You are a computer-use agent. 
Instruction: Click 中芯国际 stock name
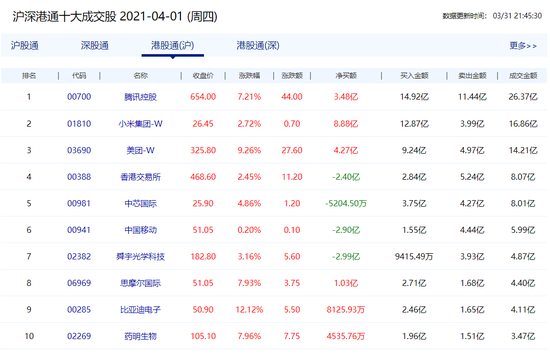140,204
